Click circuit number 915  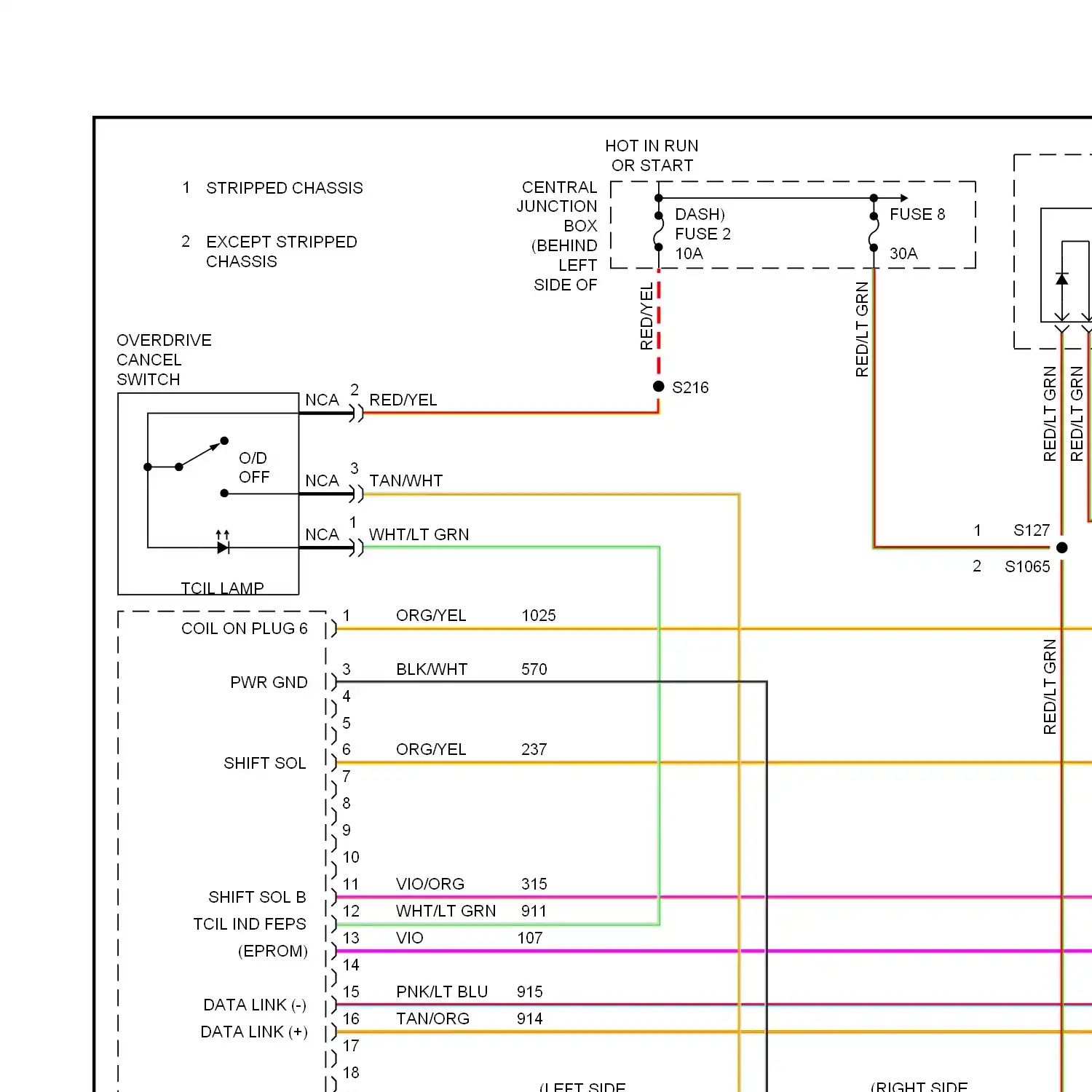tap(530, 992)
